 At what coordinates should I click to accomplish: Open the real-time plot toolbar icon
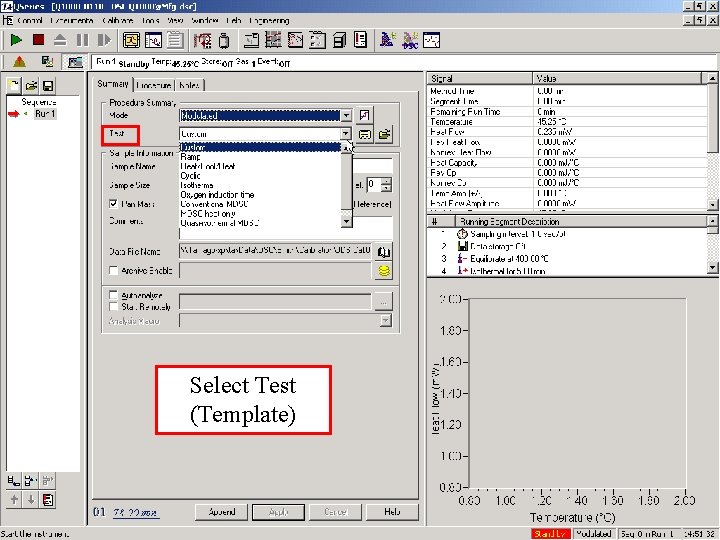click(x=153, y=40)
